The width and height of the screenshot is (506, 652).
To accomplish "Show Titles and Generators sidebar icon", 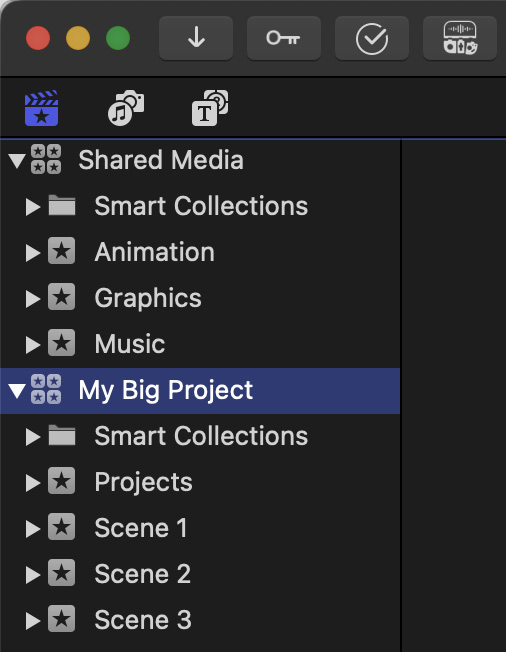I will tap(210, 108).
